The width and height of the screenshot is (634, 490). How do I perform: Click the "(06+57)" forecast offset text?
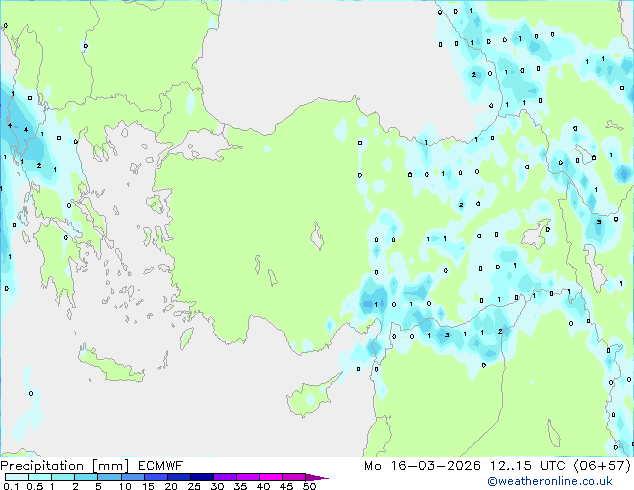(x=600, y=465)
